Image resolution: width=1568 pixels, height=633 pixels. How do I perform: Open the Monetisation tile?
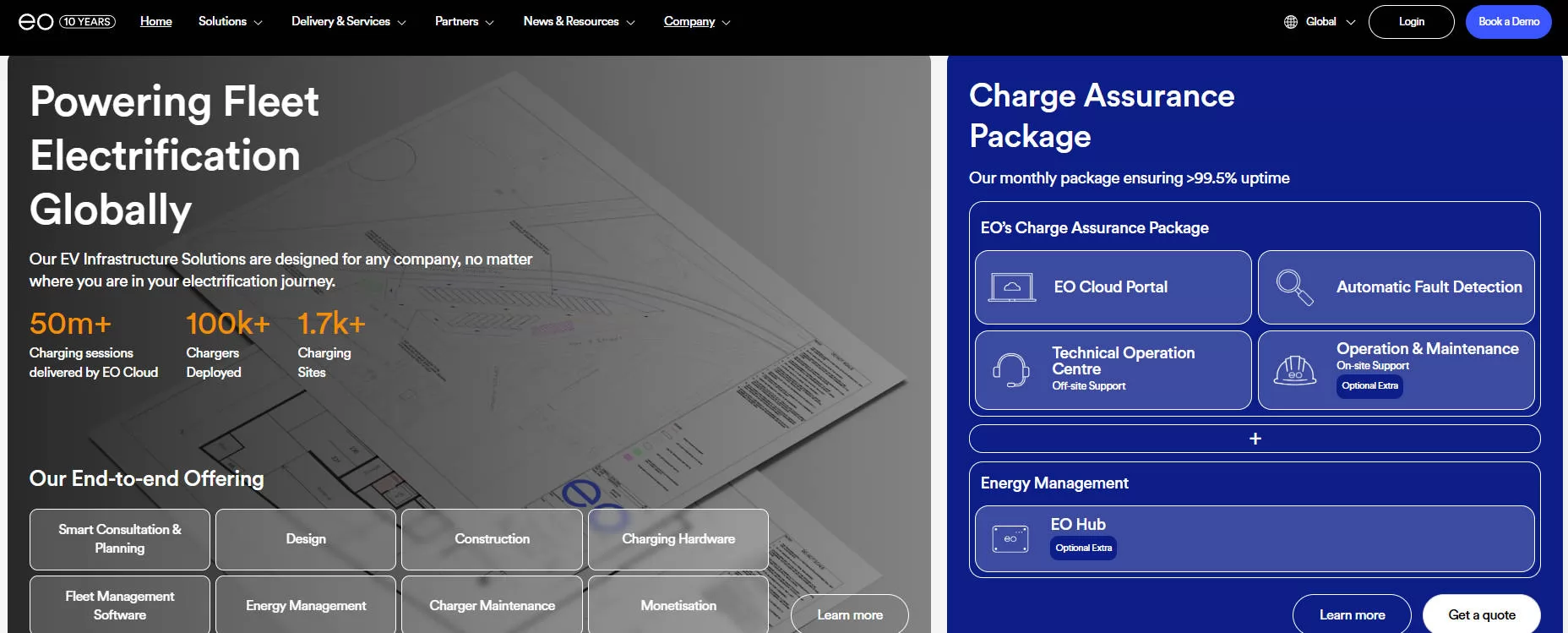[x=678, y=605]
